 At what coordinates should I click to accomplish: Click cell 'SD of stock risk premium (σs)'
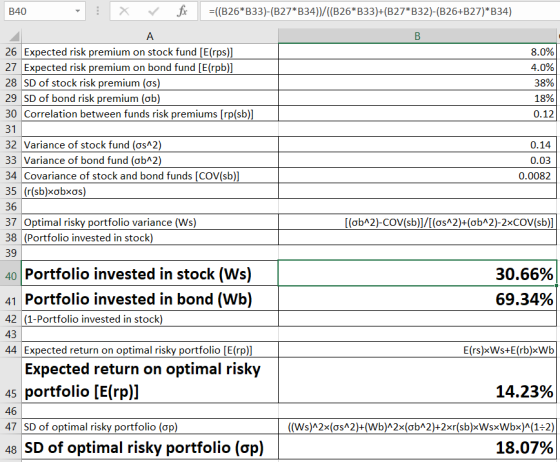click(150, 83)
